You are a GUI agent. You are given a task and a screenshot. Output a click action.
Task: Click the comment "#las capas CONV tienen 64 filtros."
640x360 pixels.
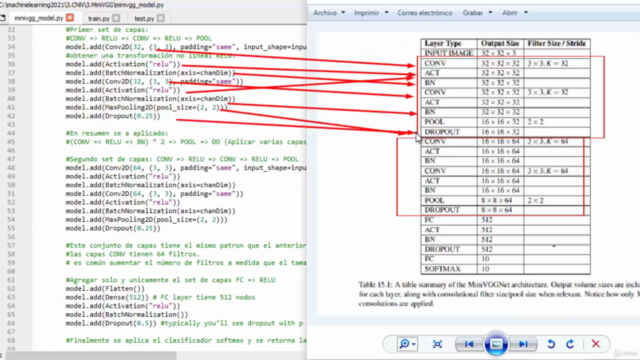coord(133,254)
